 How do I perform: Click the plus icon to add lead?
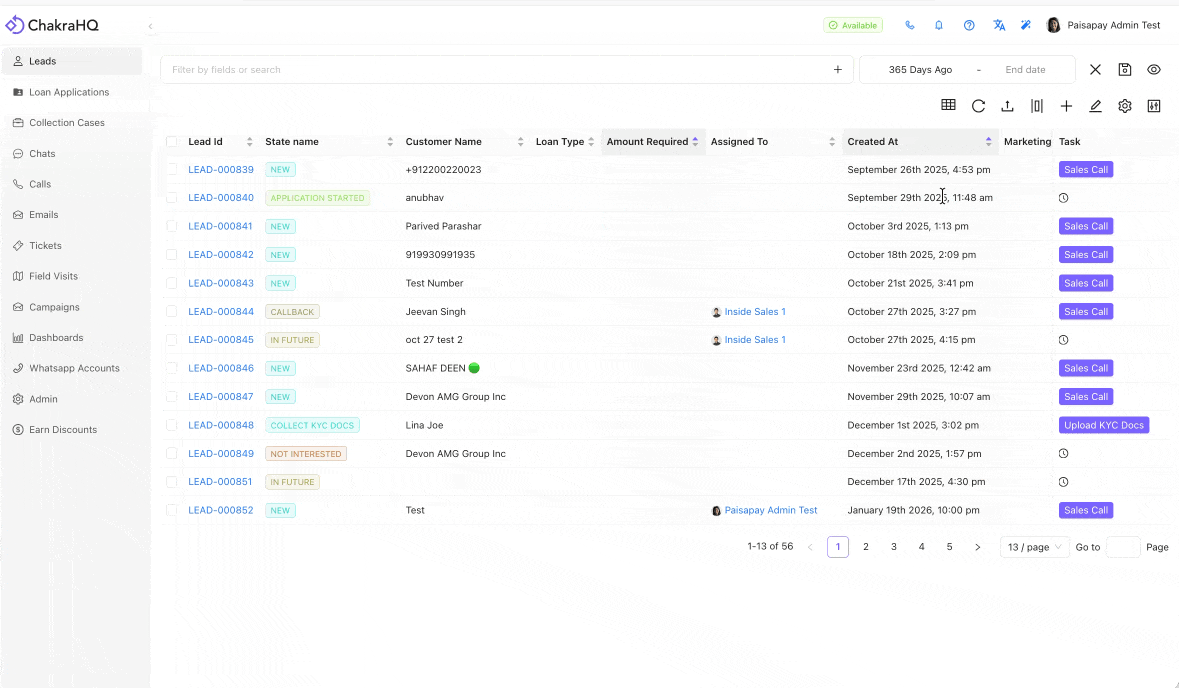click(1066, 106)
